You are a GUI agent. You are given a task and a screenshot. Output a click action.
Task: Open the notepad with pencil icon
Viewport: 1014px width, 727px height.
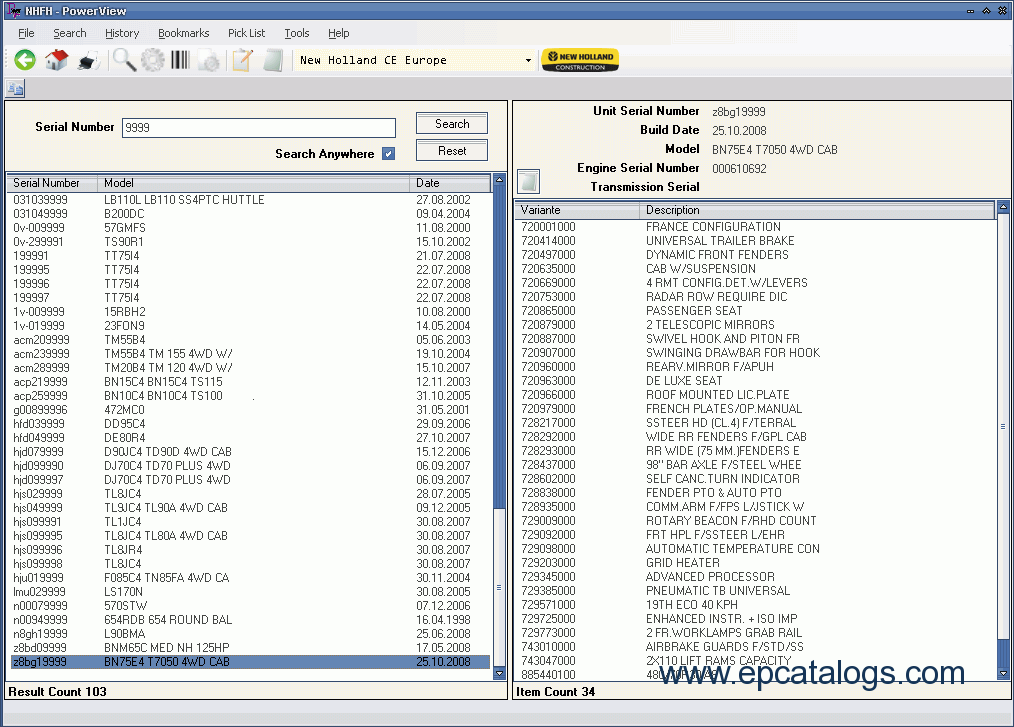(243, 60)
